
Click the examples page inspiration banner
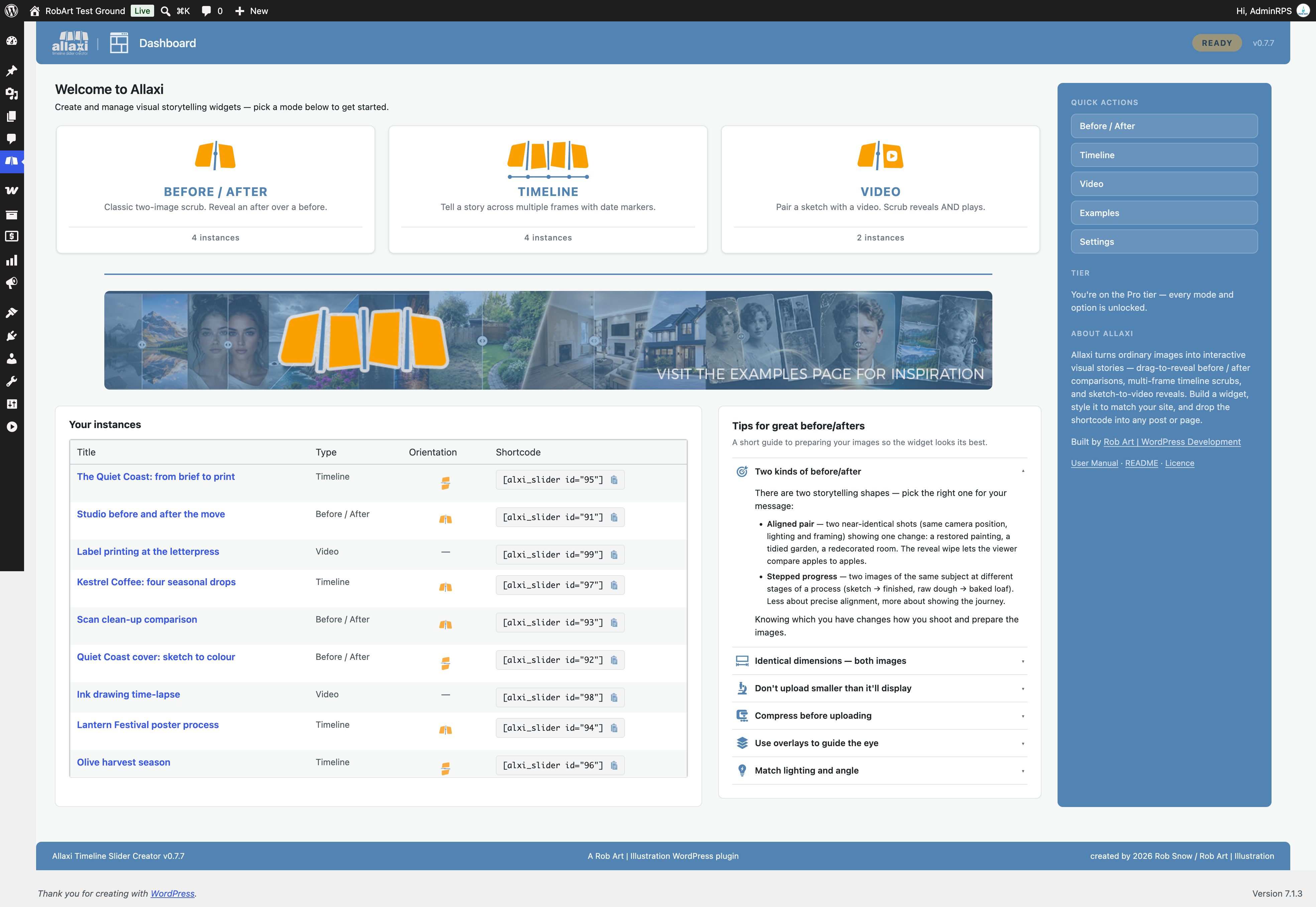tap(548, 340)
